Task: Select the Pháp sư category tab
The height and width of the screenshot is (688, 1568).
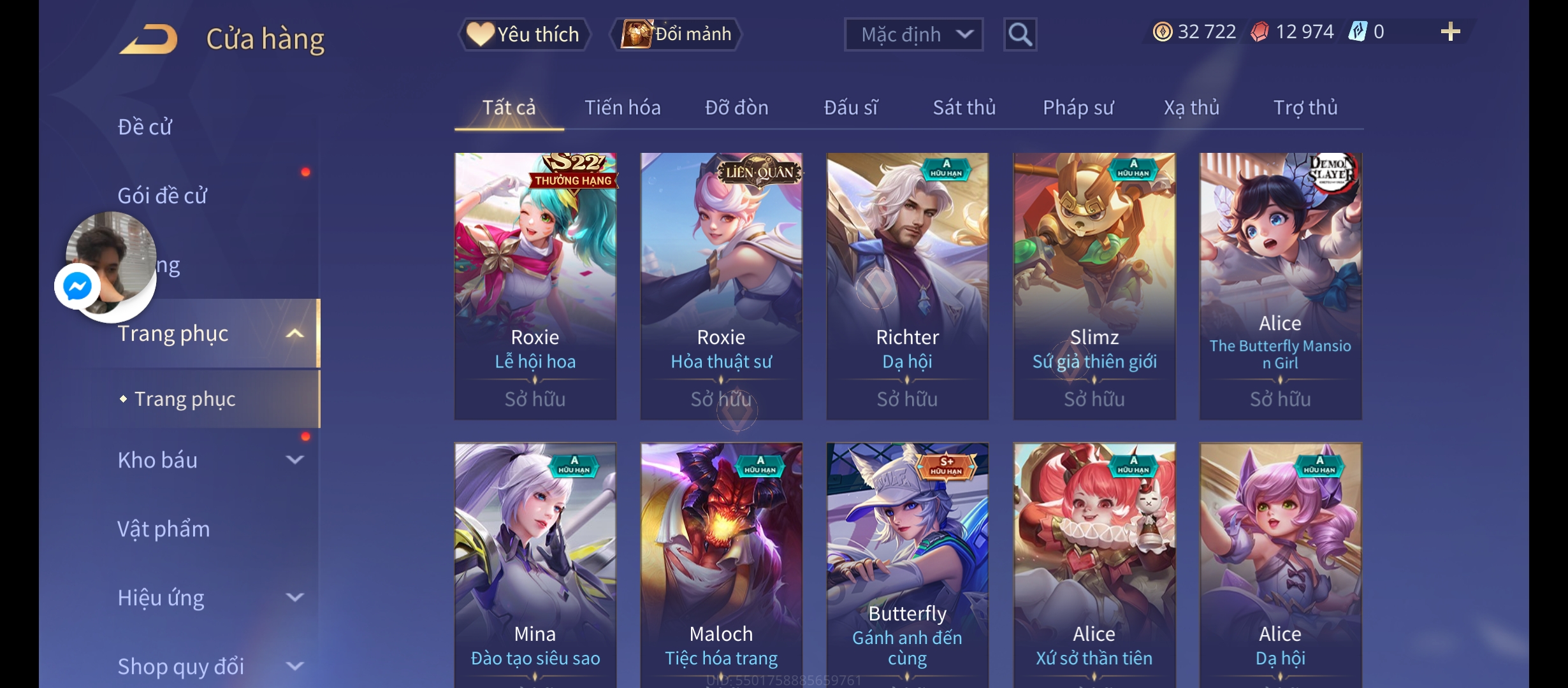Action: [1078, 108]
